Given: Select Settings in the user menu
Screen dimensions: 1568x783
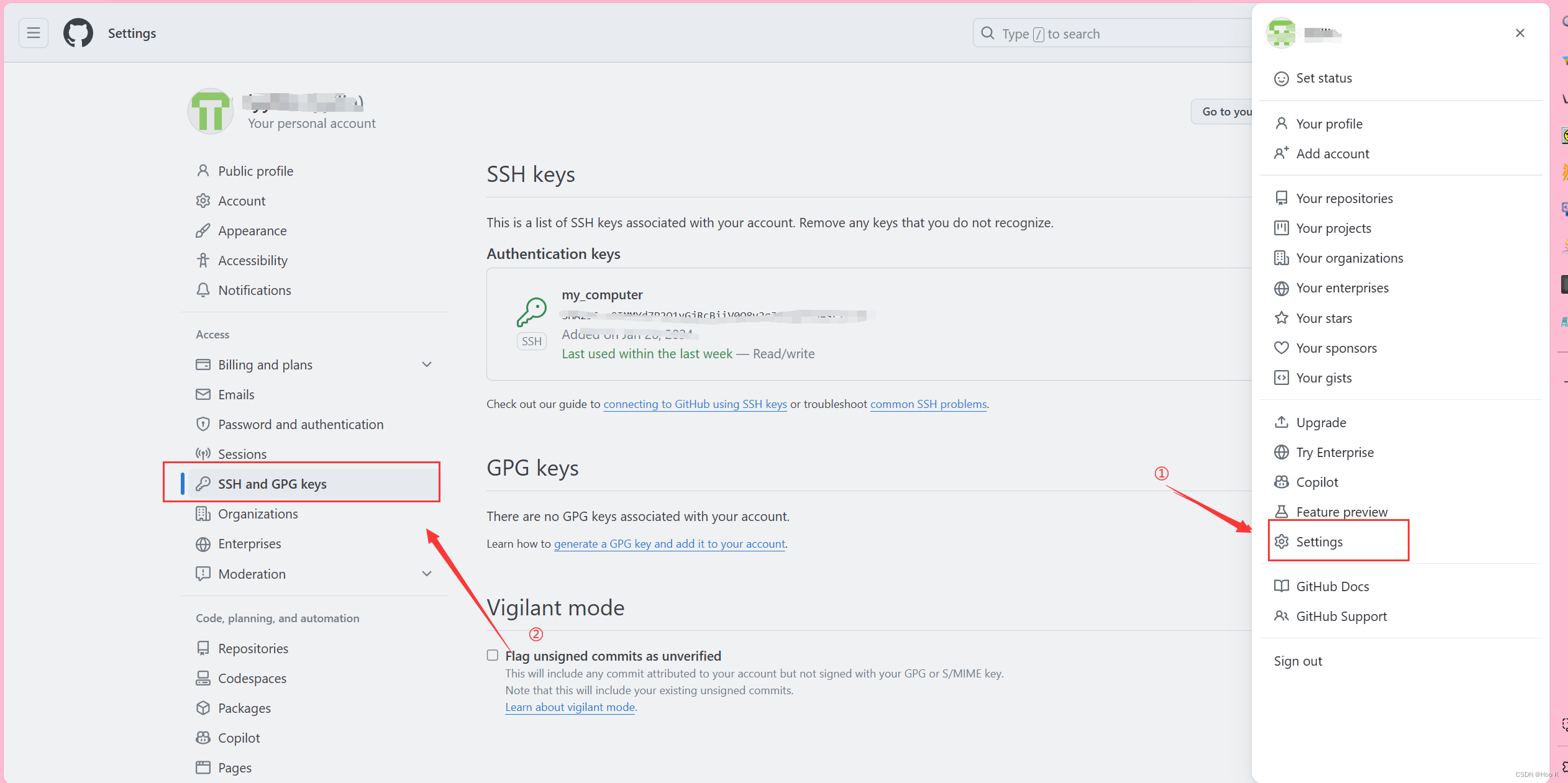Looking at the screenshot, I should click(x=1320, y=542).
